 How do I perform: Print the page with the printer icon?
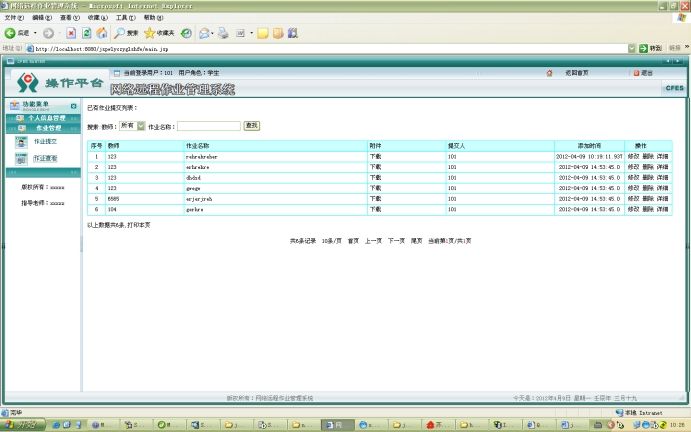tap(223, 33)
